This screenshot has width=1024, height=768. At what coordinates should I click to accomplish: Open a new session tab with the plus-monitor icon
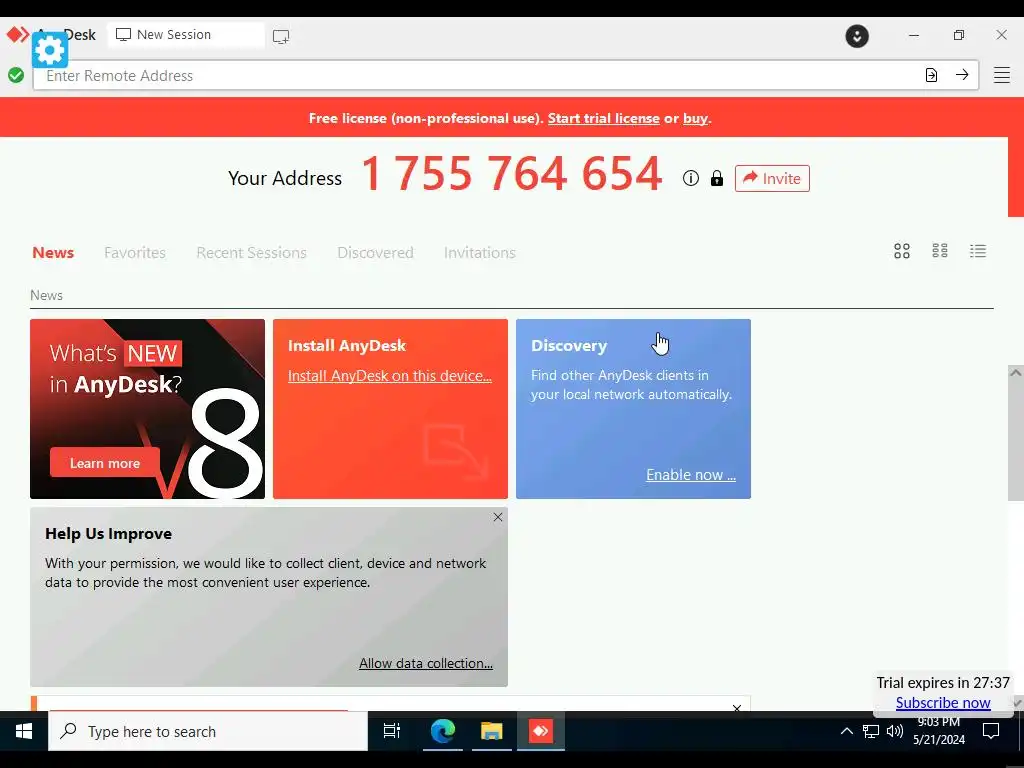[x=281, y=37]
